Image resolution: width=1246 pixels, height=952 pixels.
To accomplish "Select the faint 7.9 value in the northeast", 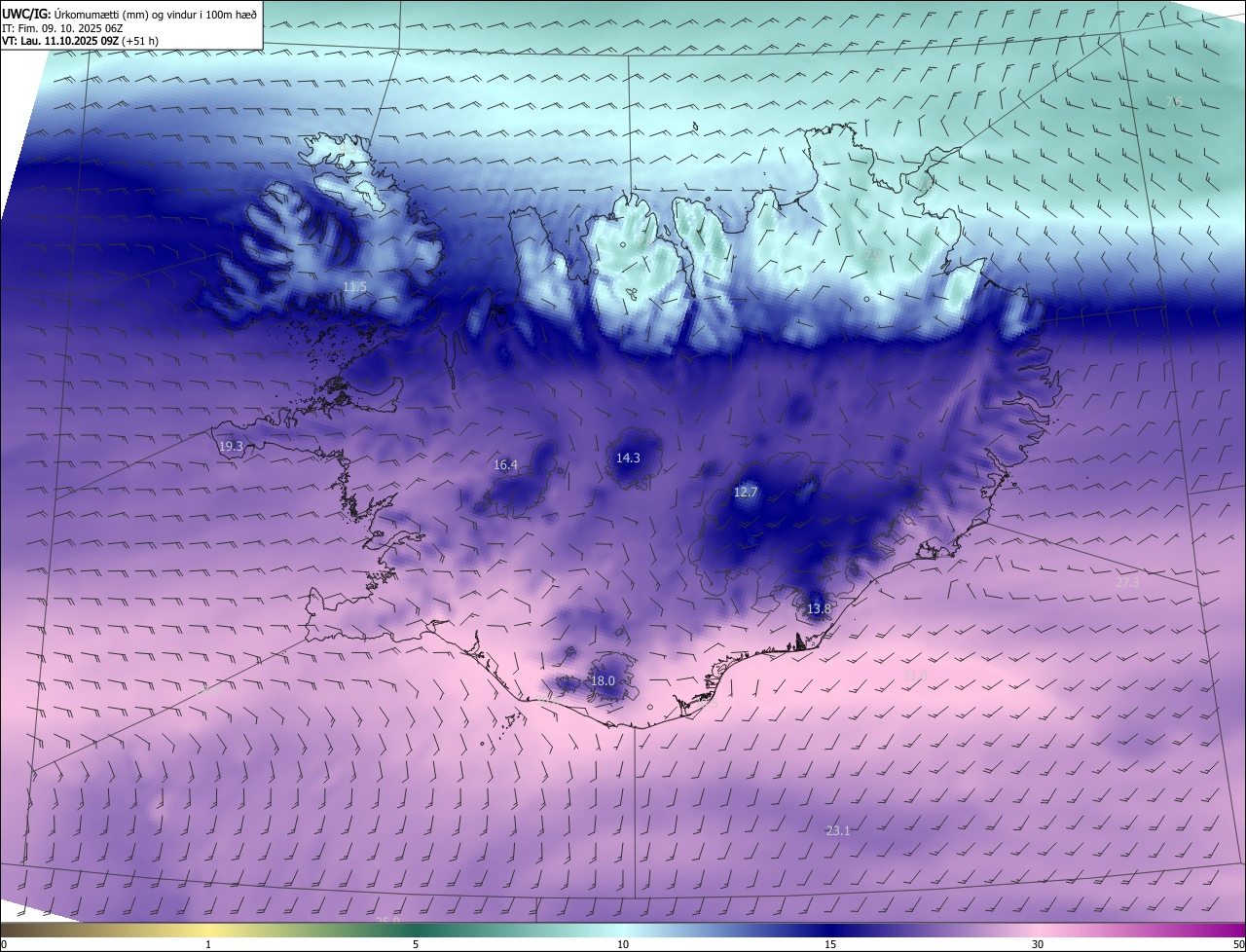I will [x=872, y=255].
